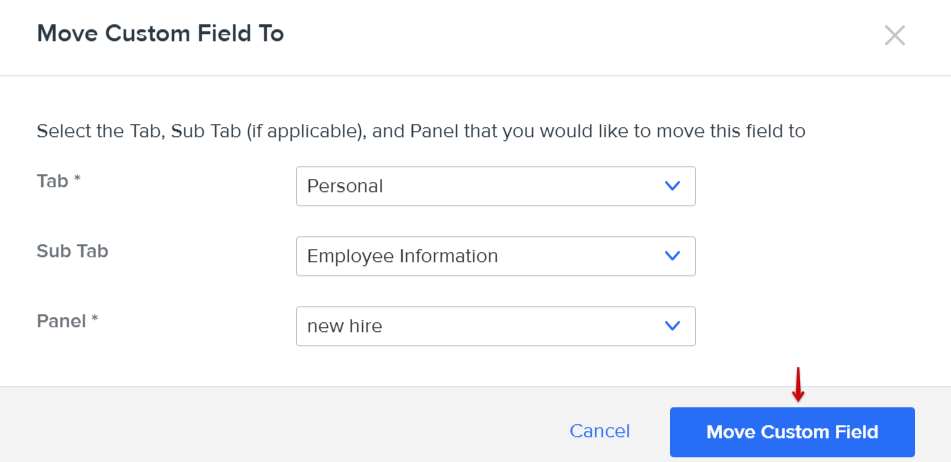The height and width of the screenshot is (462, 951).
Task: Click the Tab dropdown chevron arrow
Action: pyautogui.click(x=672, y=186)
